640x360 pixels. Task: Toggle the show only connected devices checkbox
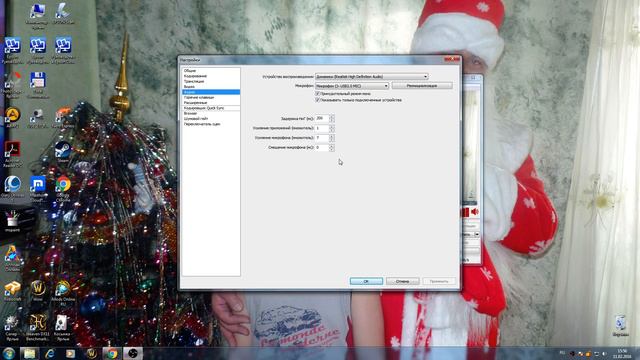[x=318, y=100]
